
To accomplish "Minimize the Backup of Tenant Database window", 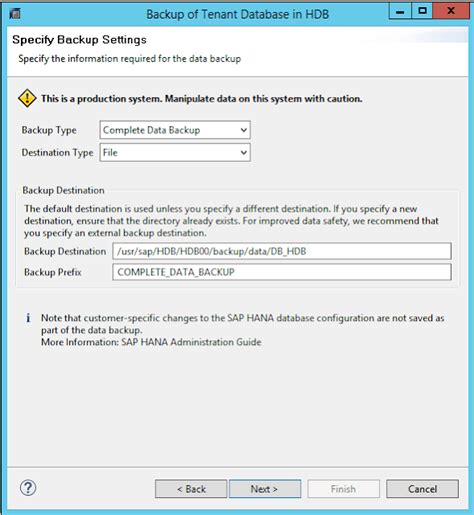I will pyautogui.click(x=400, y=11).
